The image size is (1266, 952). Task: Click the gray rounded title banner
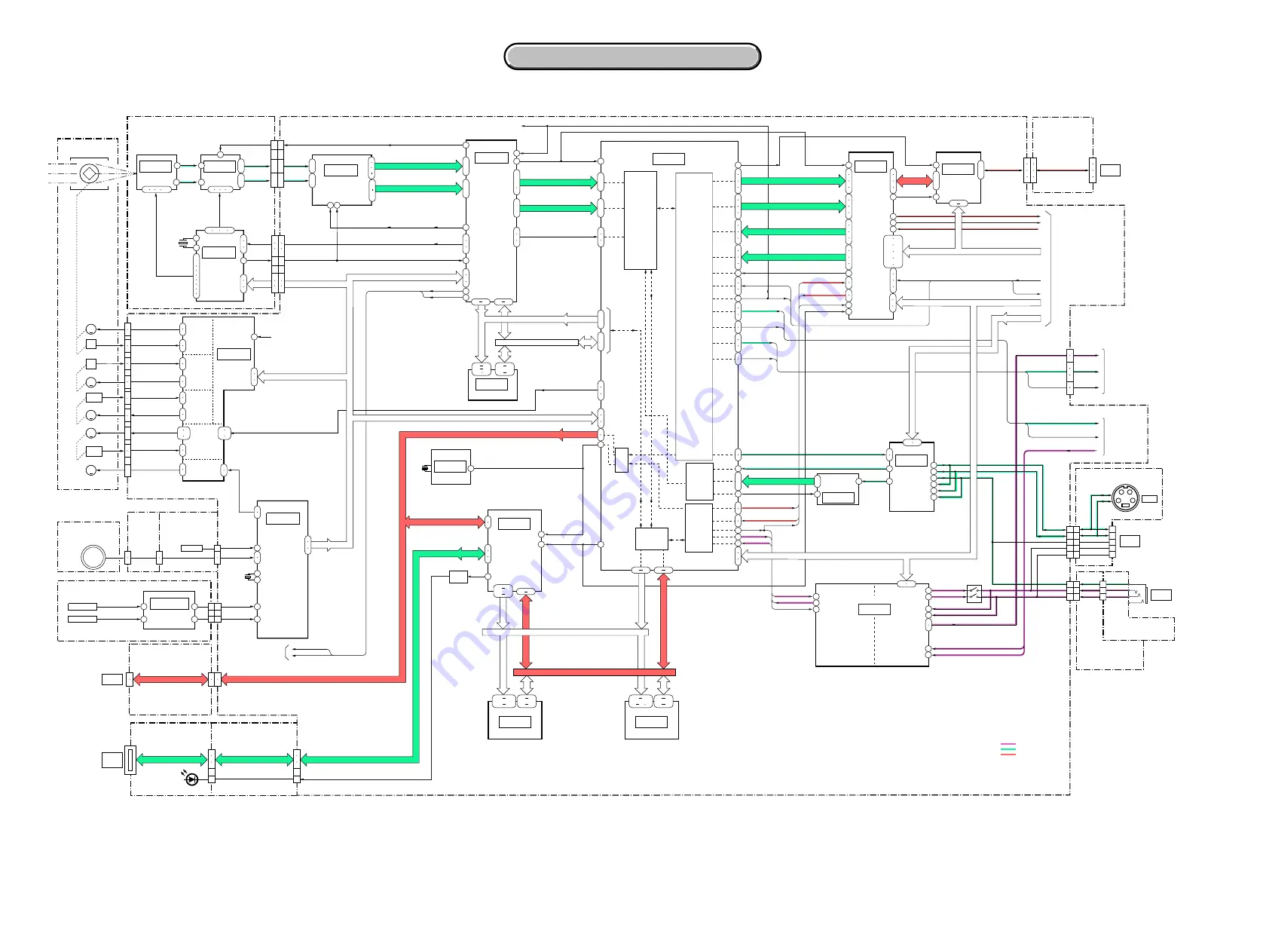pyautogui.click(x=632, y=57)
